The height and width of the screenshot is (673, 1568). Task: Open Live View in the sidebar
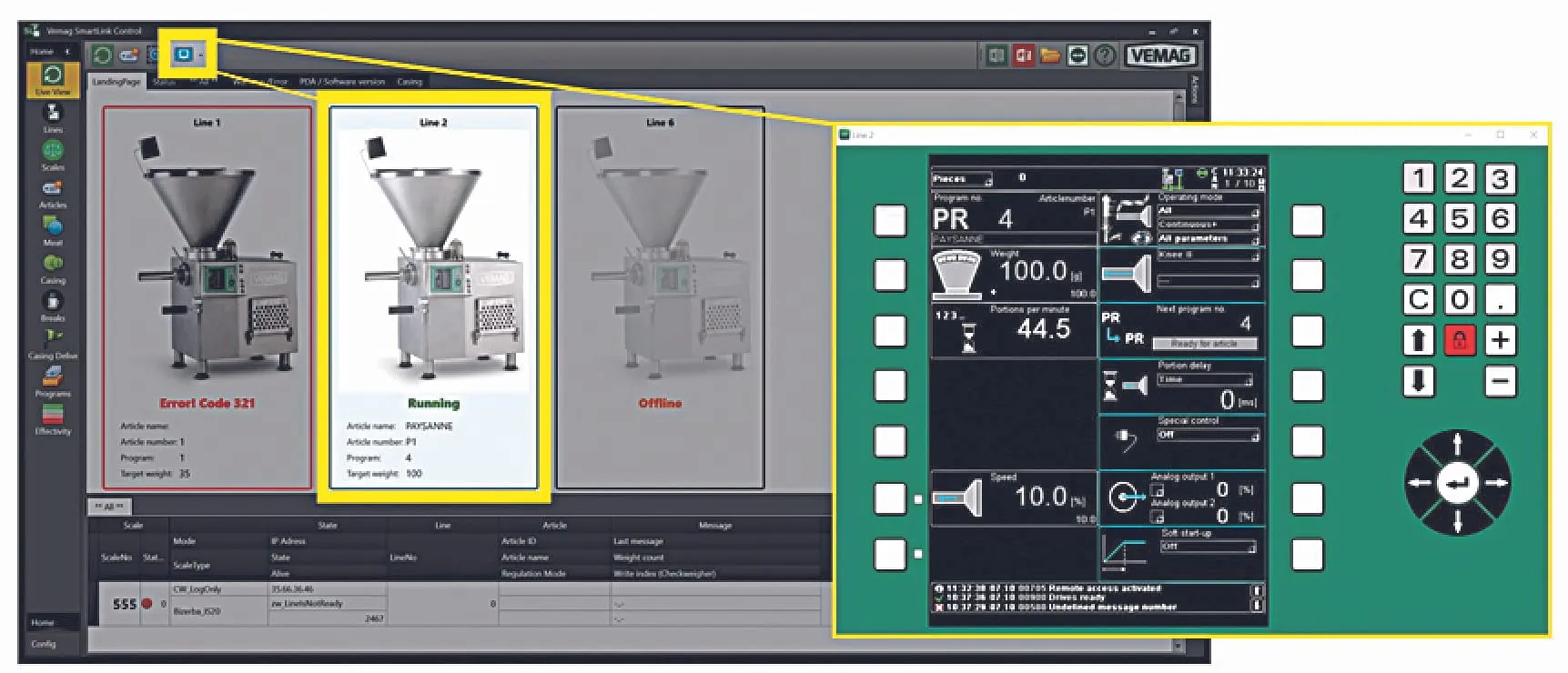click(x=53, y=78)
